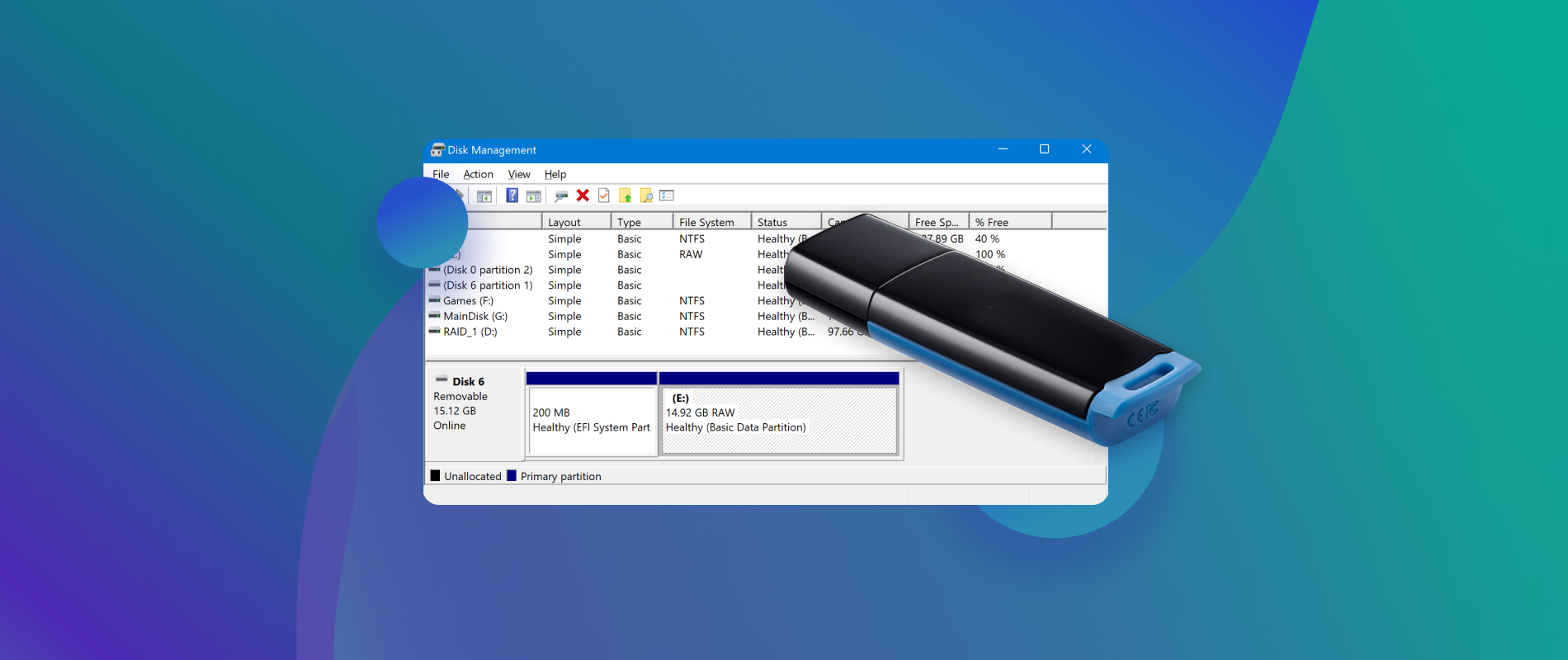Minimize the Disk Management window

click(1003, 149)
